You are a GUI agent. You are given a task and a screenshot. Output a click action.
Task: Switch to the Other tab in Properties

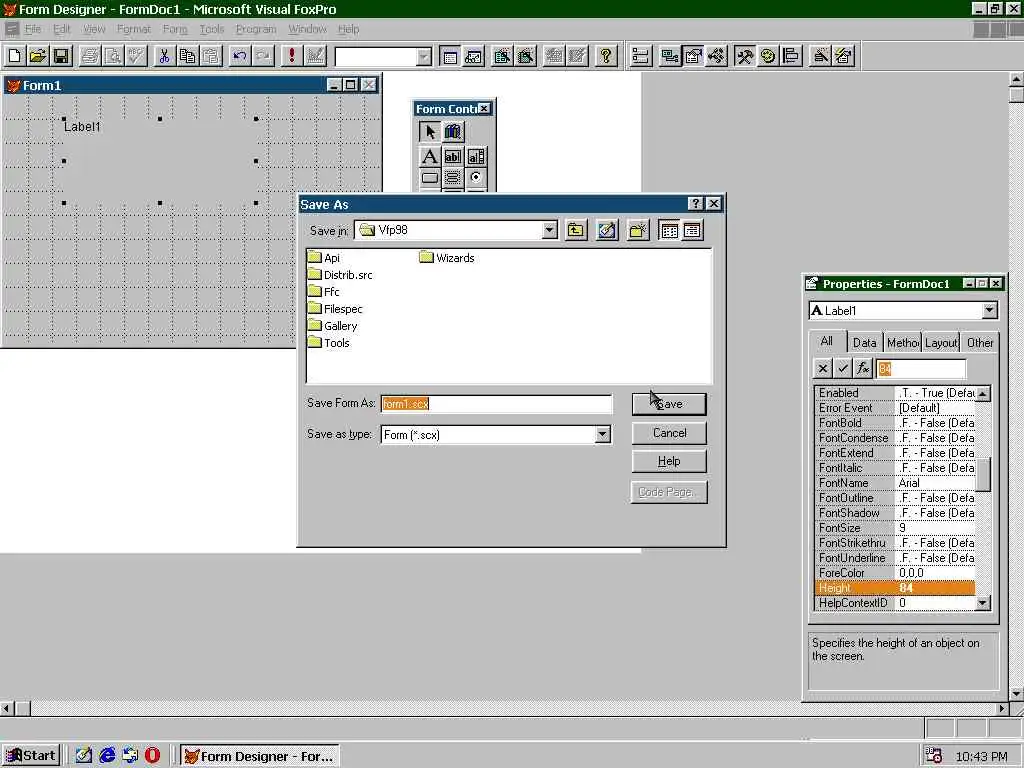(980, 343)
